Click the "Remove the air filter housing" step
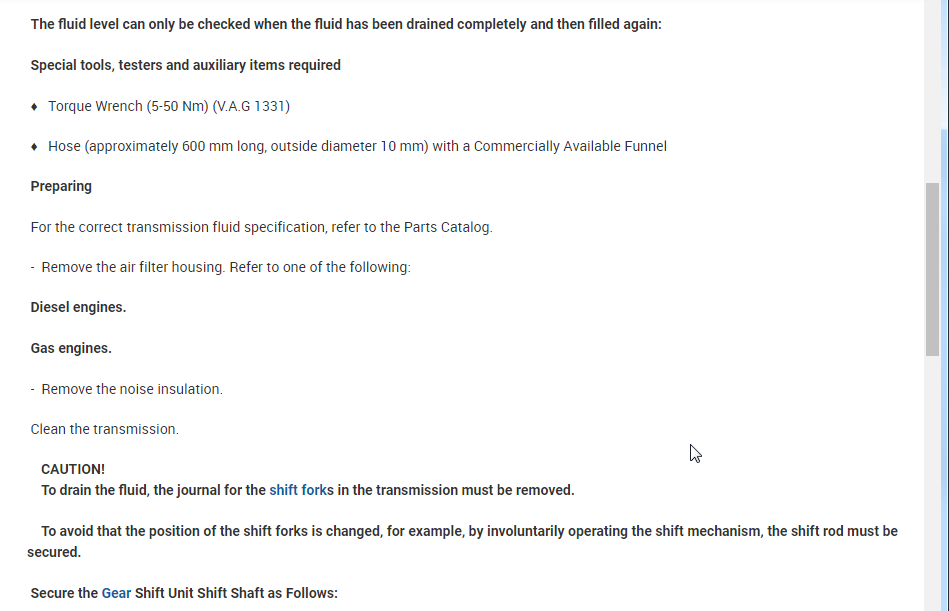Screen dimensions: 949x611 [226, 267]
